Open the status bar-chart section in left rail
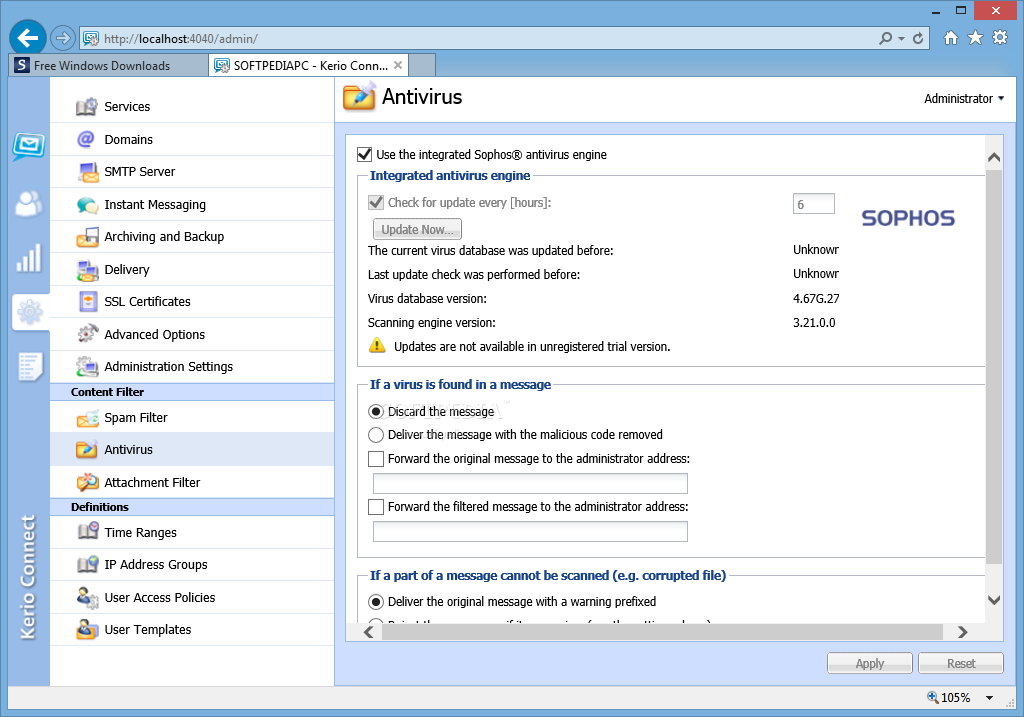The width and height of the screenshot is (1024, 717). pyautogui.click(x=29, y=259)
